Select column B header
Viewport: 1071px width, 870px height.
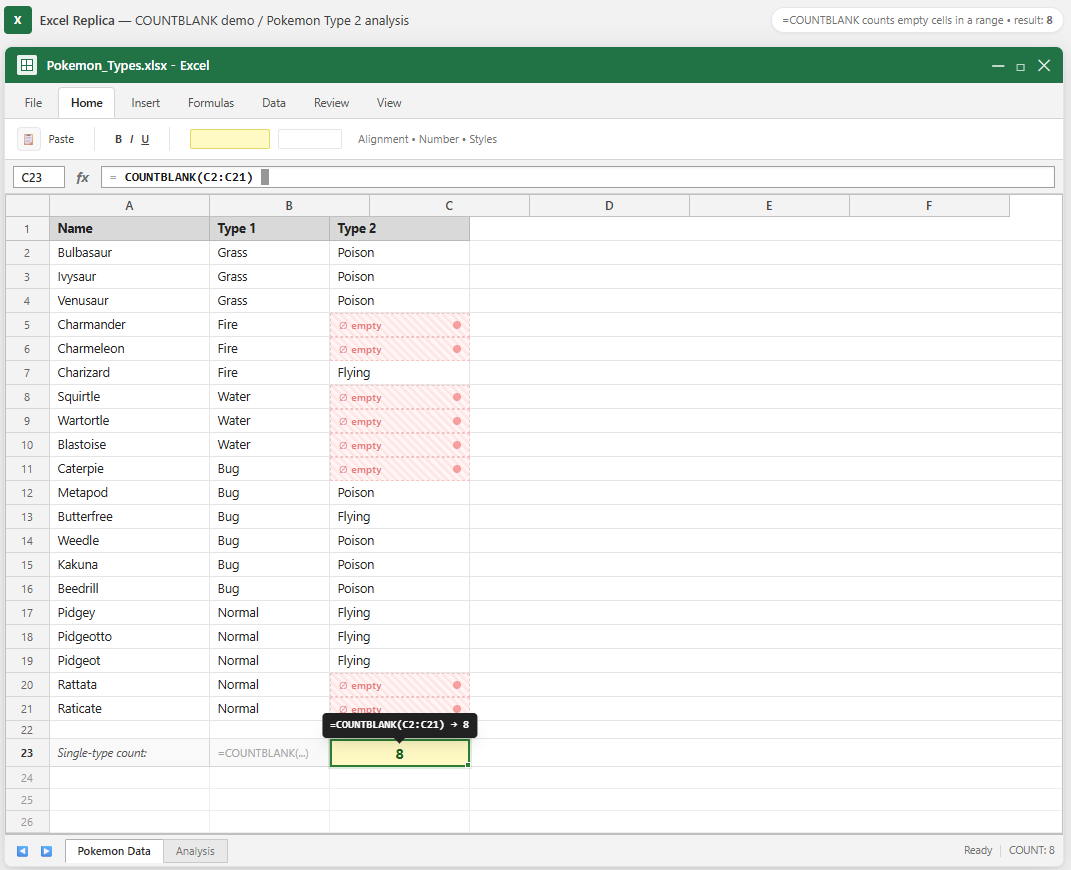pos(289,206)
